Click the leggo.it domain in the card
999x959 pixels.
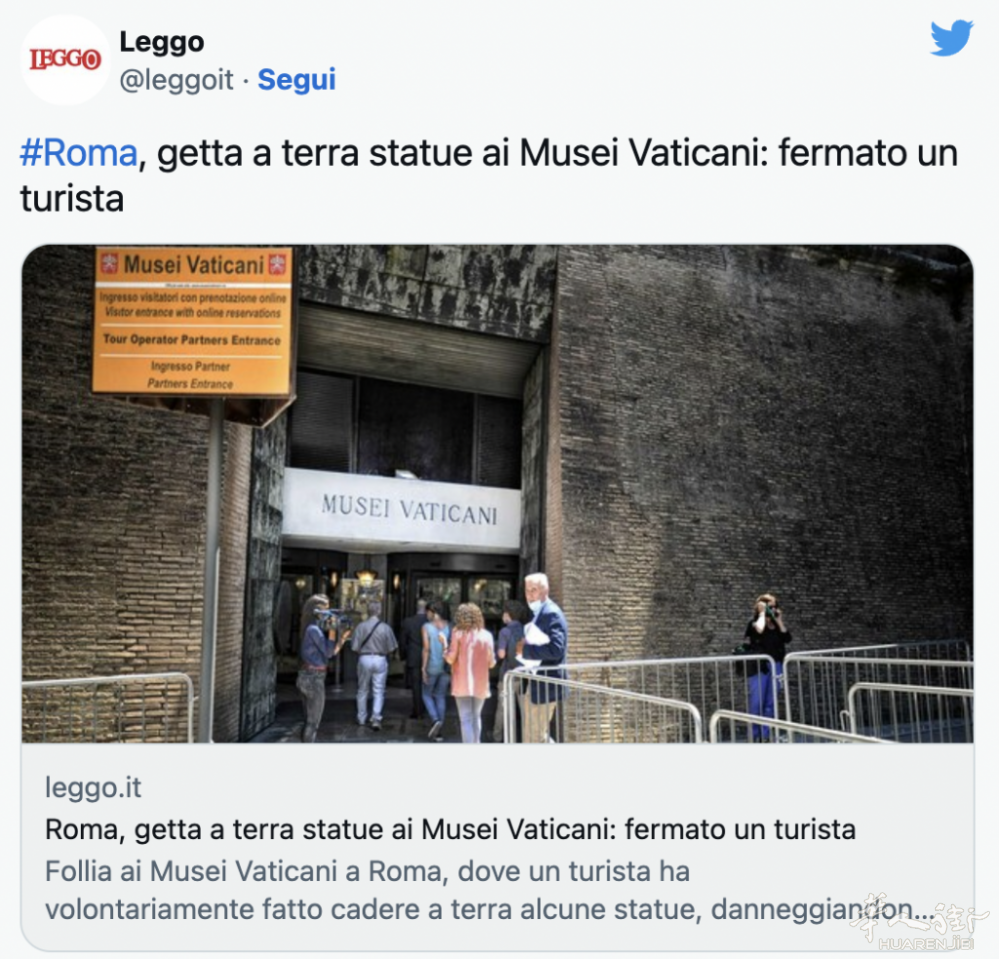coord(93,788)
